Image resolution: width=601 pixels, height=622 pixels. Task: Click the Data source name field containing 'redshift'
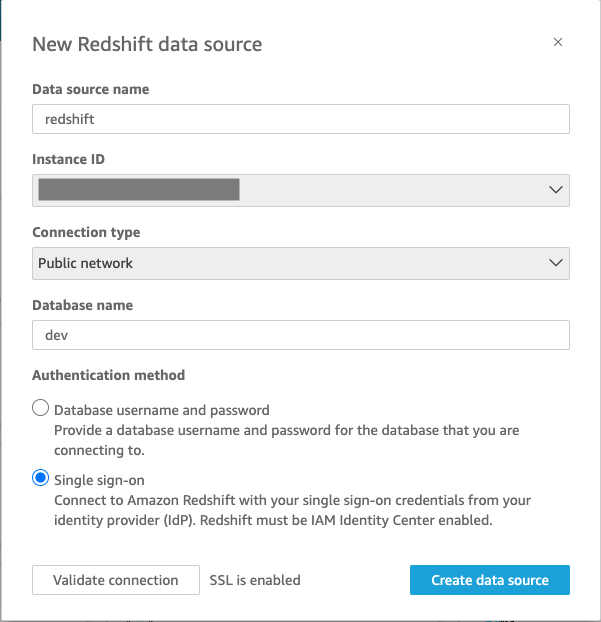pos(300,119)
